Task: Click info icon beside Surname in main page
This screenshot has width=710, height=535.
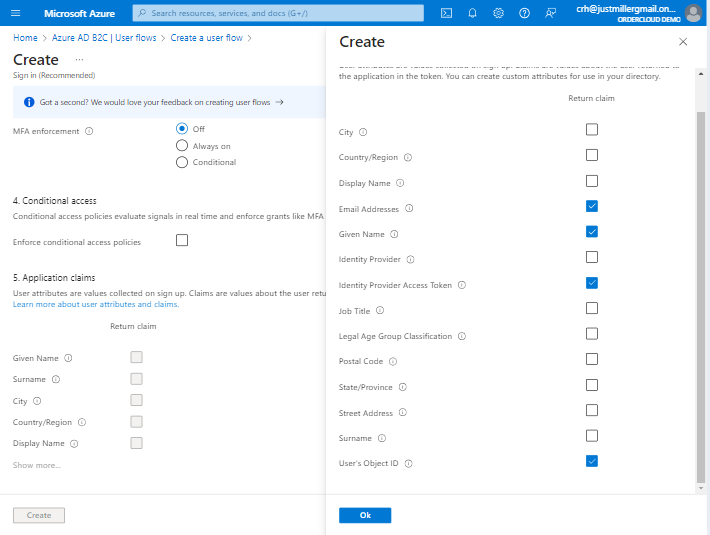Action: pyautogui.click(x=56, y=379)
